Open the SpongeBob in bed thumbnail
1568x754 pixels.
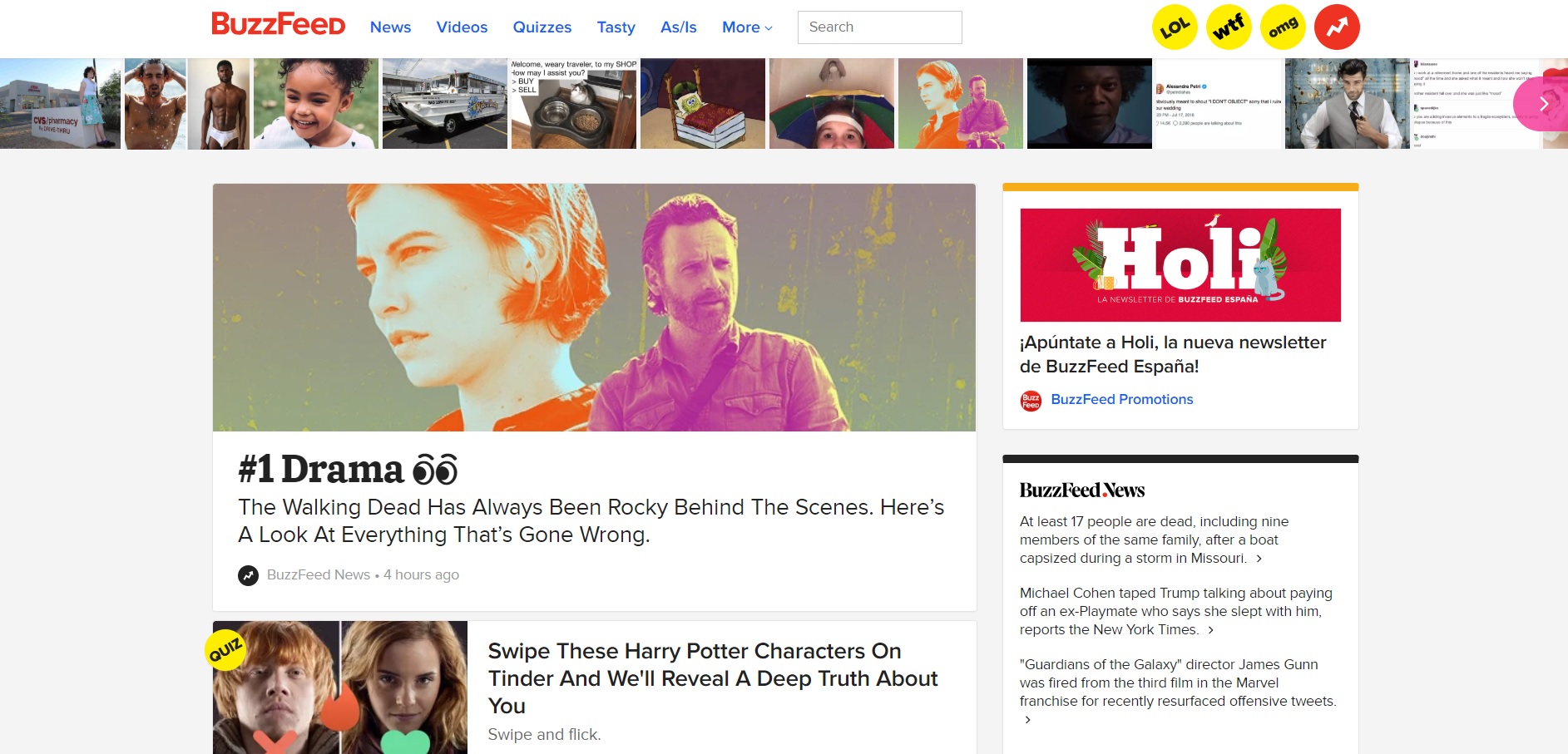[x=703, y=104]
